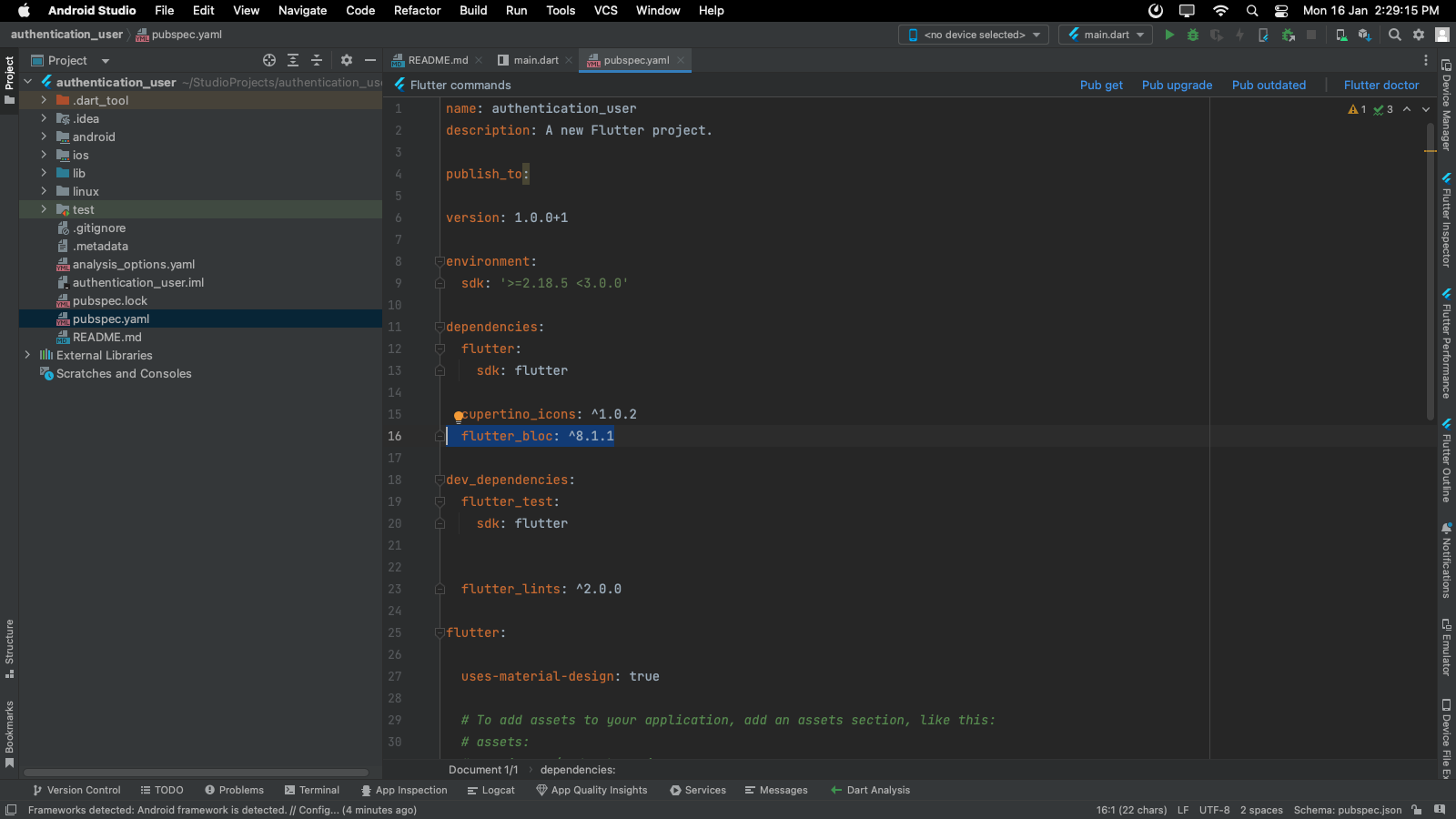The image size is (1456, 819).
Task: Click Expand All icon in Project panel
Action: [x=293, y=60]
